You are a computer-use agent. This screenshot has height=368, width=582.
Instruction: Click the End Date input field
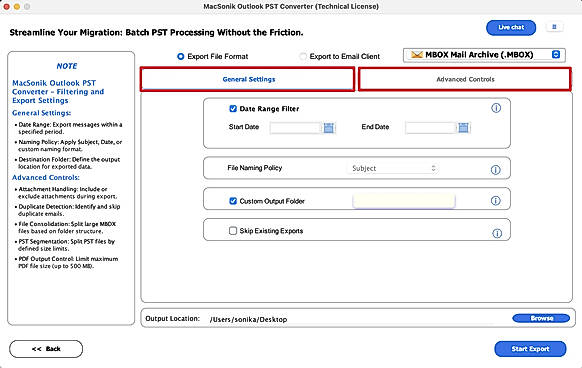point(431,128)
